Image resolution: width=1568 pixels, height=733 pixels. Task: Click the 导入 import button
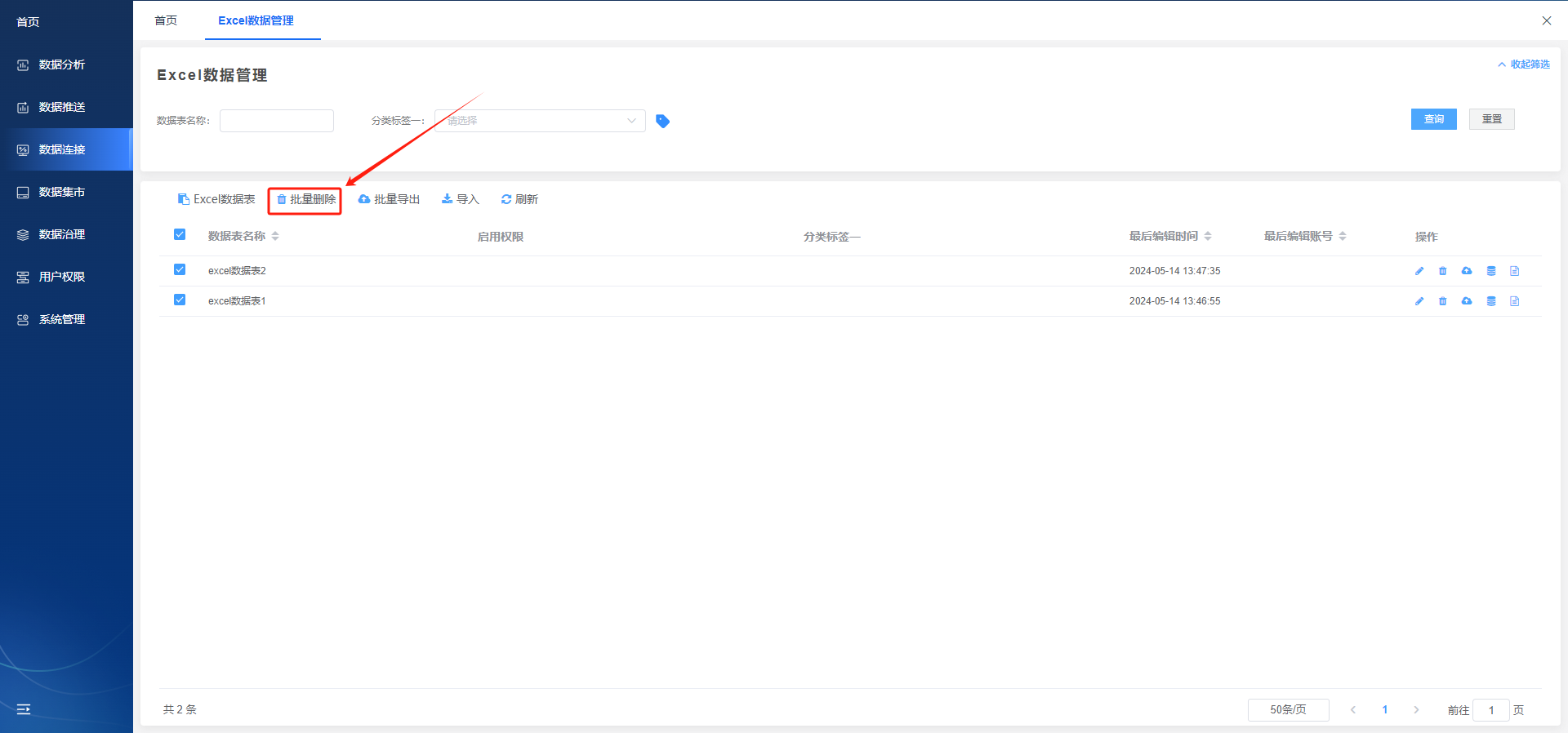(x=460, y=199)
